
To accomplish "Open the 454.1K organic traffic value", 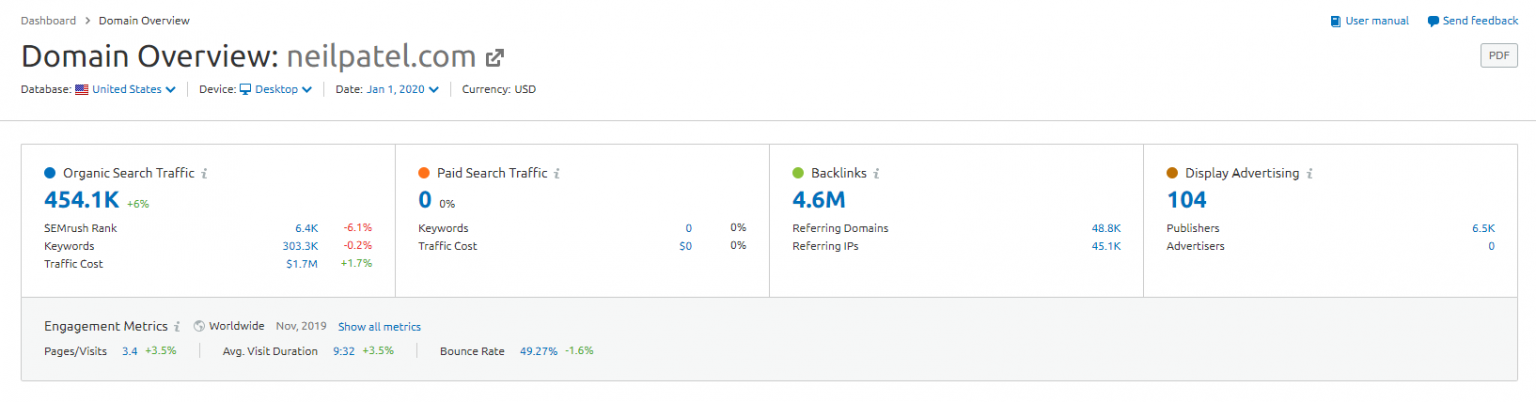I will (82, 200).
